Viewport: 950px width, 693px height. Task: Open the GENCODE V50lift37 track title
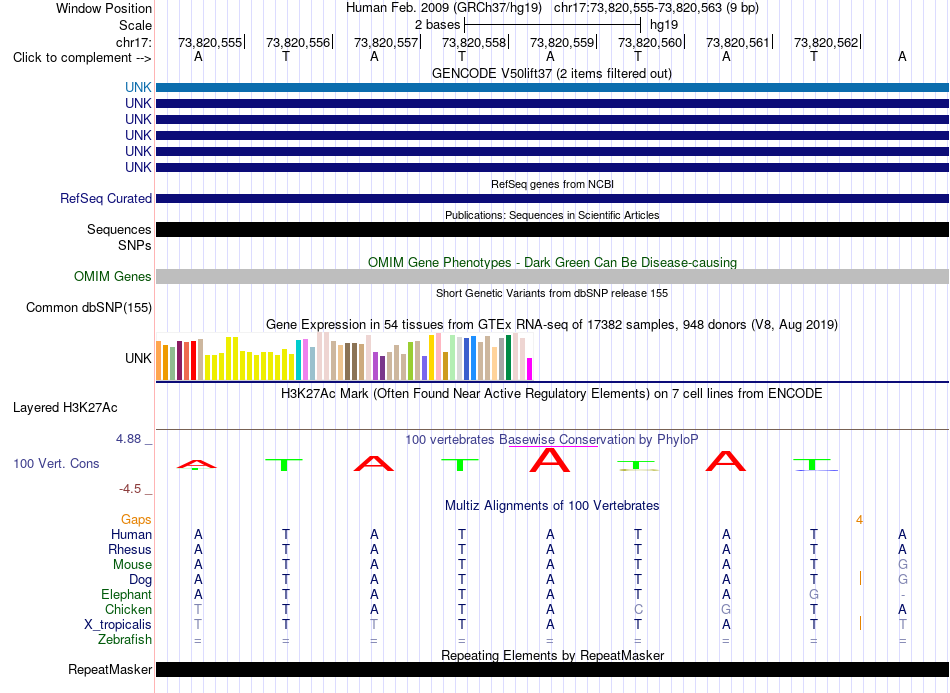552,73
